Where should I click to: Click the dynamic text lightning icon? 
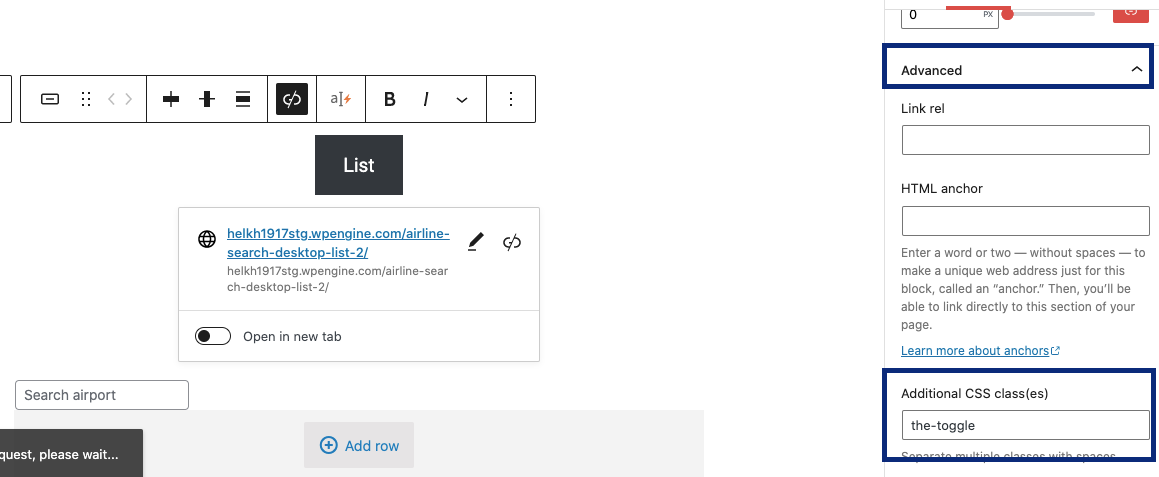(341, 99)
